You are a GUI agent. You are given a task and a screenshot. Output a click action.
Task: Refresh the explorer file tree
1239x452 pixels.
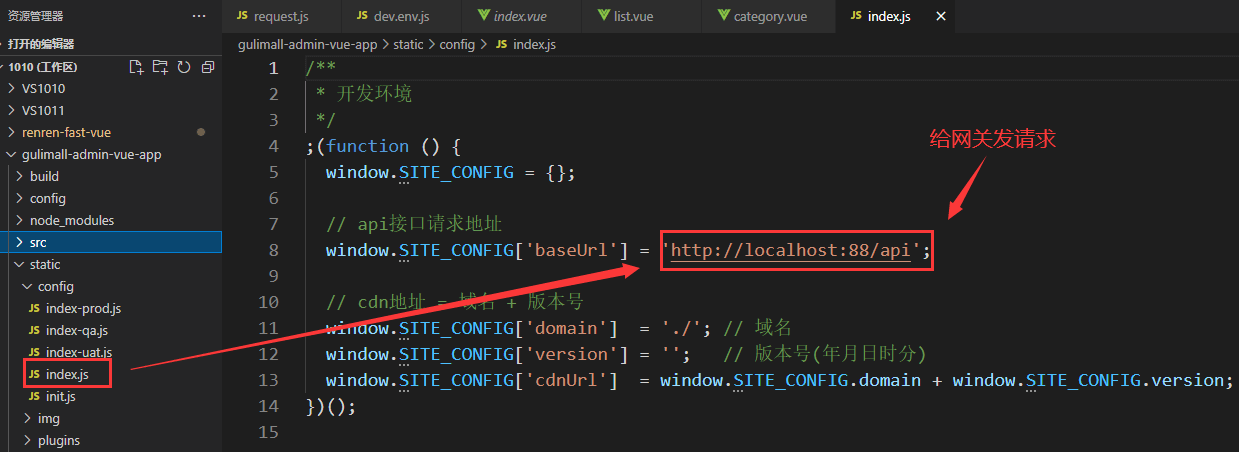point(184,67)
